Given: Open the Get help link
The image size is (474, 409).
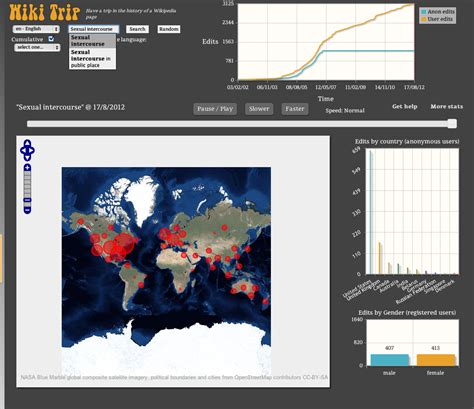Looking at the screenshot, I should coord(405,106).
